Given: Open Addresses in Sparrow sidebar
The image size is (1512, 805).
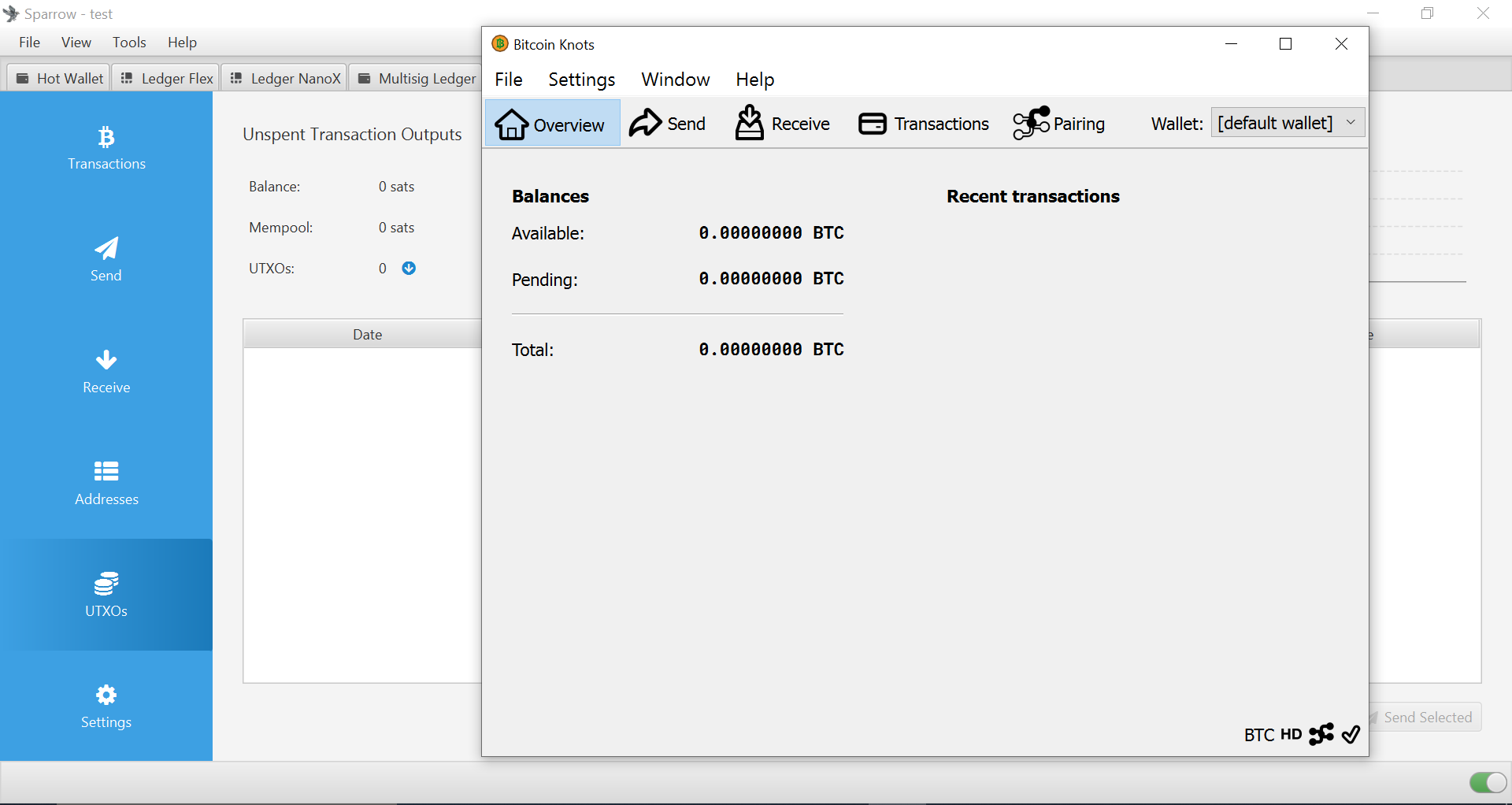Looking at the screenshot, I should click(x=106, y=484).
